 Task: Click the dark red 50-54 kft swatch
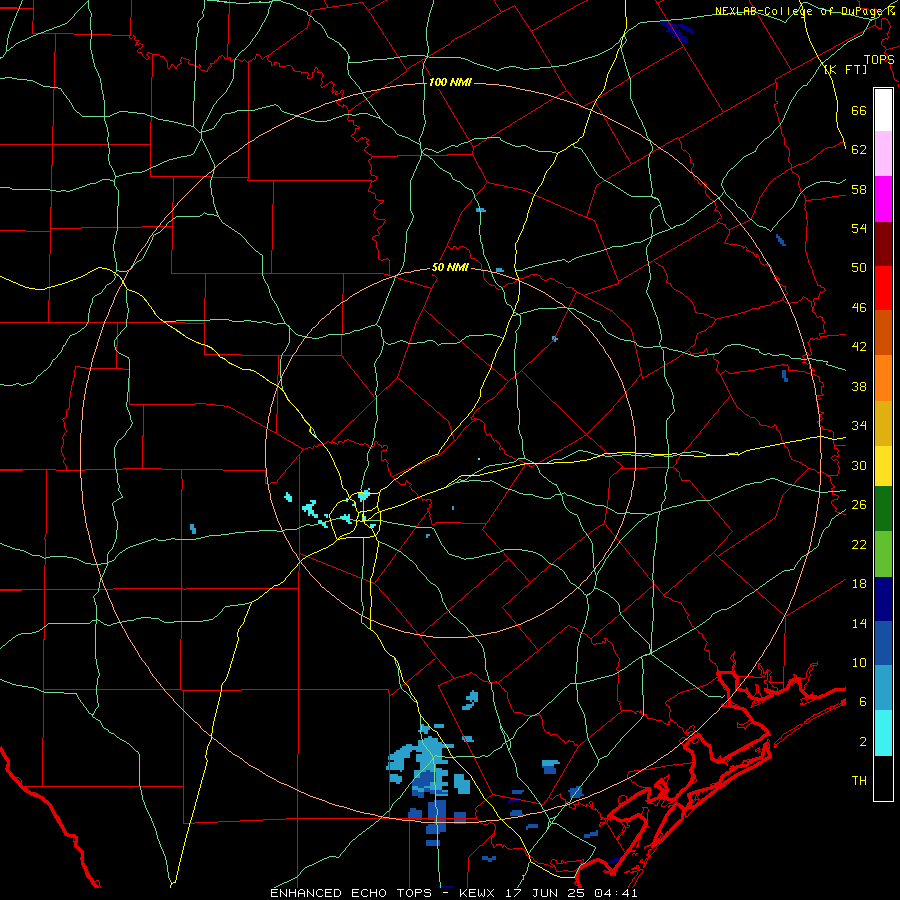tap(883, 243)
